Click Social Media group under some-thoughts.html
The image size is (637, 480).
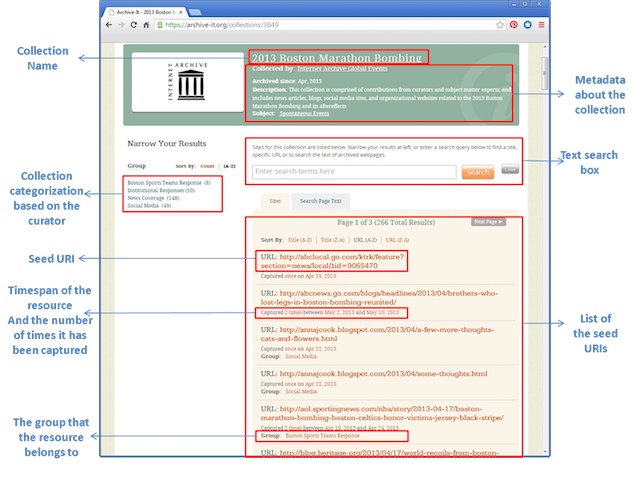(301, 392)
